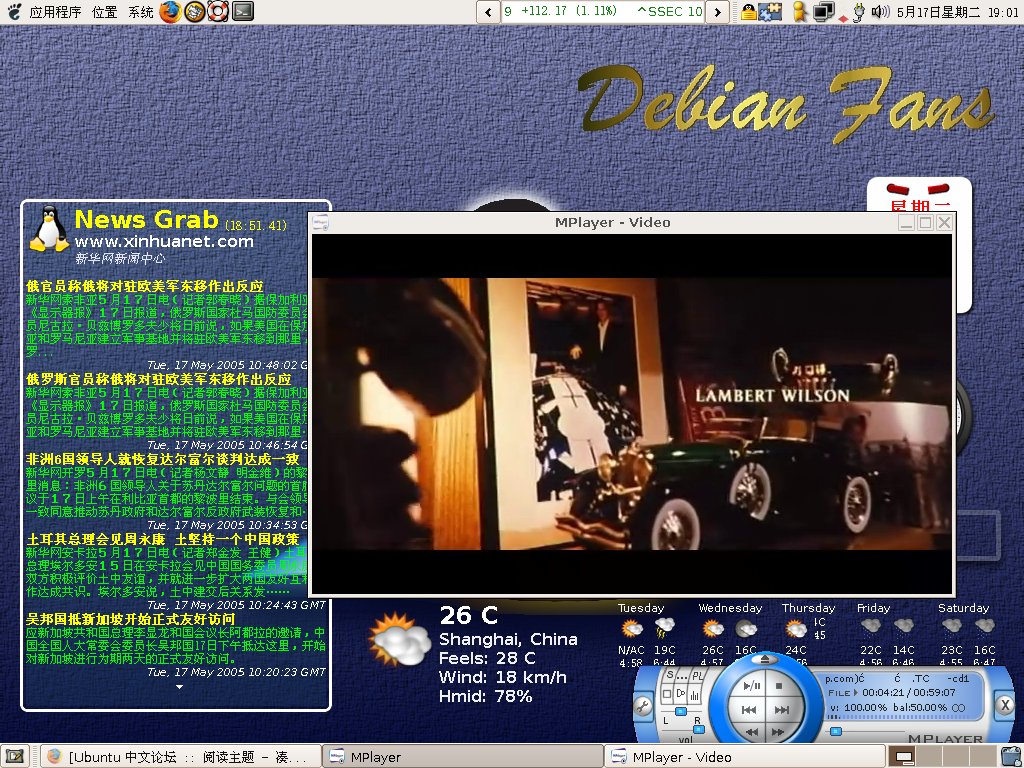
Task: Launch Firefox from the top panel
Action: pyautogui.click(x=171, y=11)
